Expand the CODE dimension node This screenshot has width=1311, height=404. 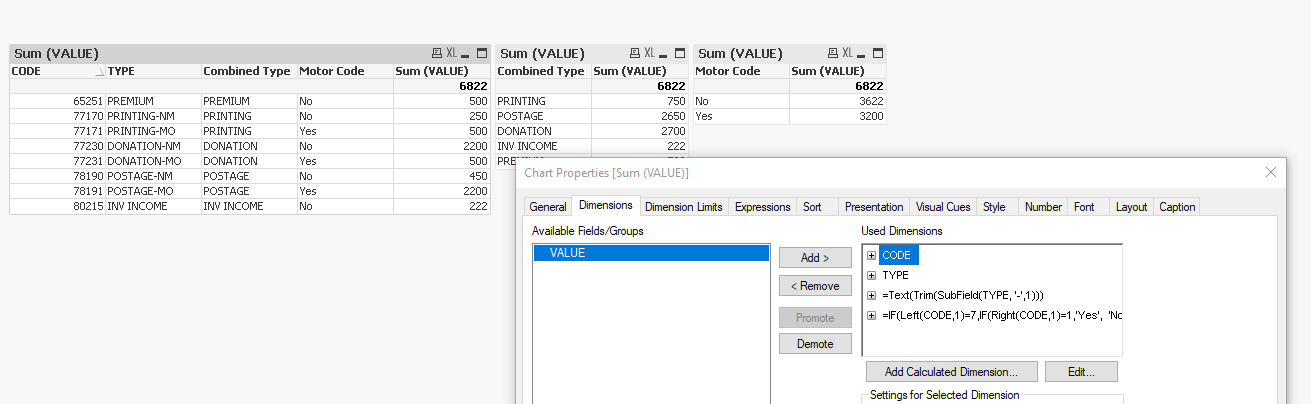871,255
